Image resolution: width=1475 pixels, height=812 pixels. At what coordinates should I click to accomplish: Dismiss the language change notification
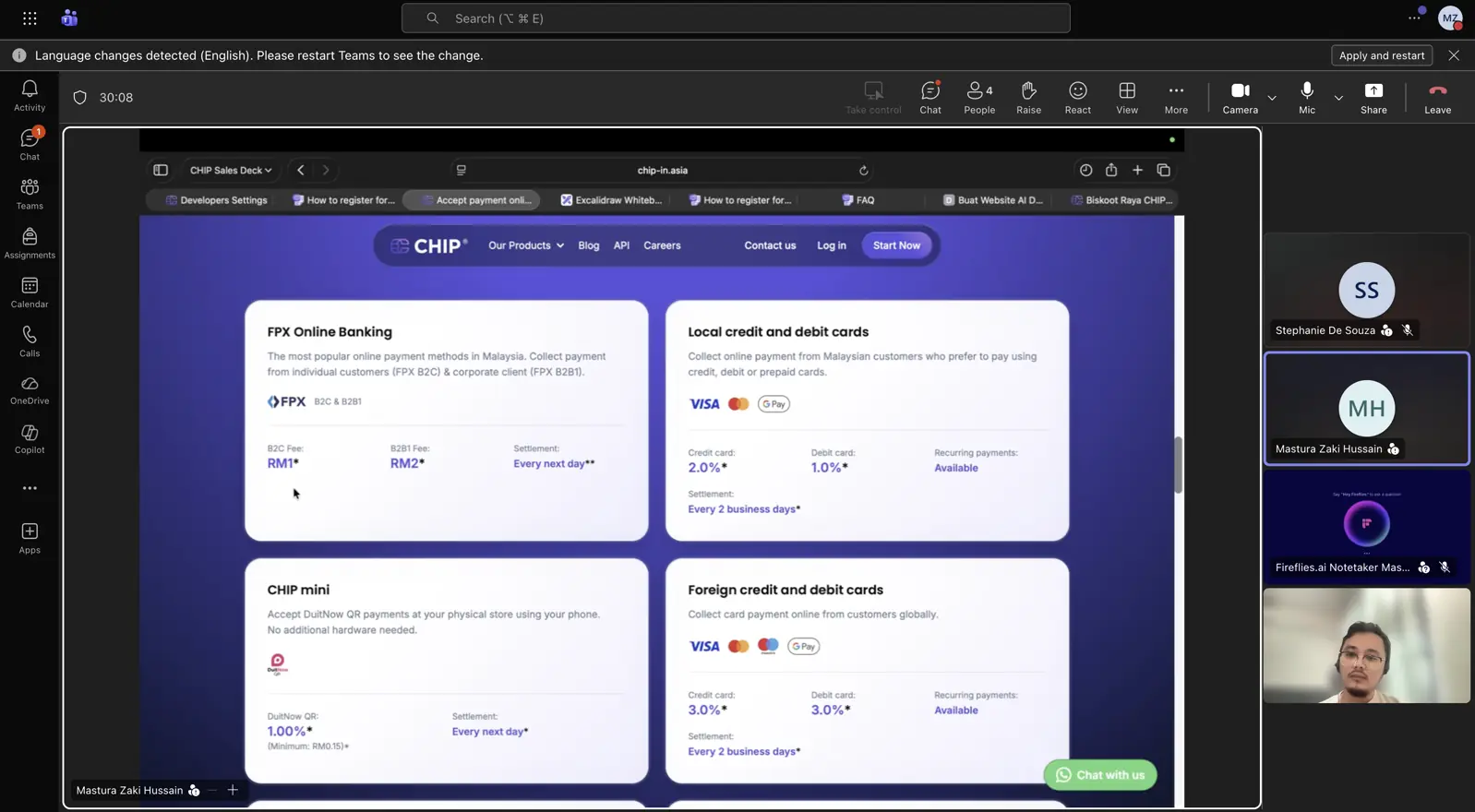point(1454,55)
